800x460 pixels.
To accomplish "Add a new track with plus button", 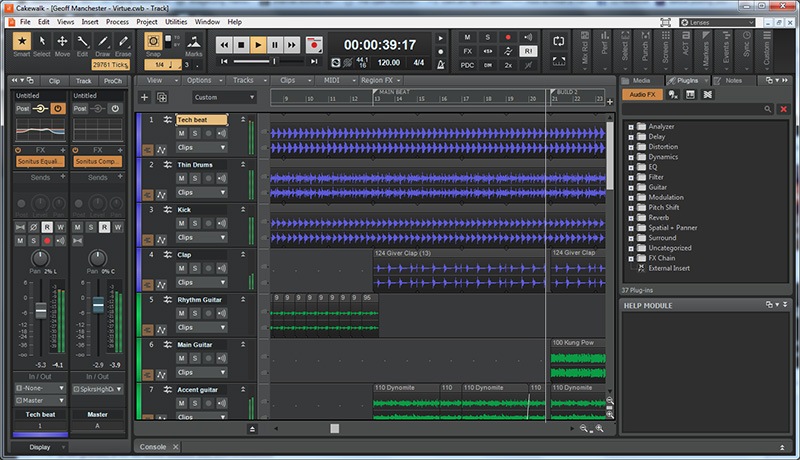I will click(144, 97).
